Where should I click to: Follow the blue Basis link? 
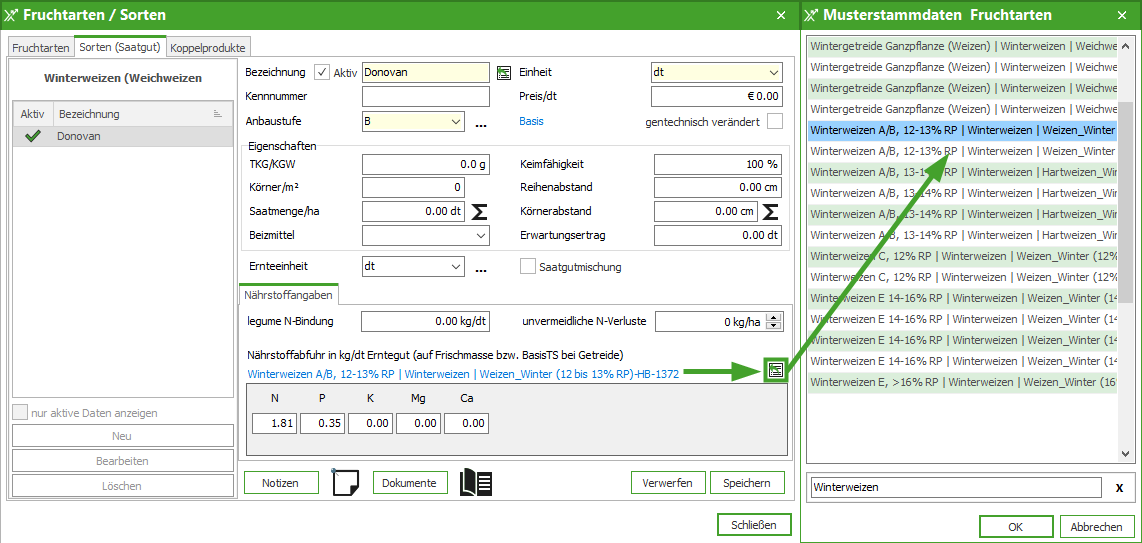531,122
